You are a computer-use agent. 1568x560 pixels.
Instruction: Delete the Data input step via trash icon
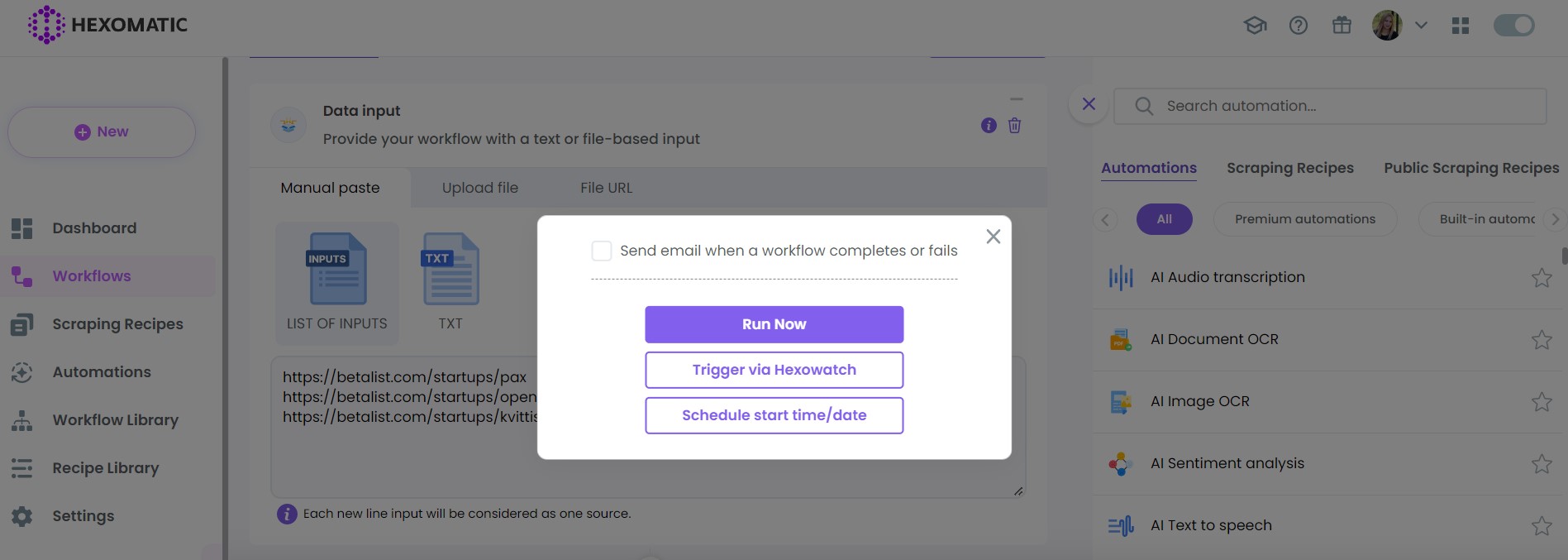(x=1014, y=126)
